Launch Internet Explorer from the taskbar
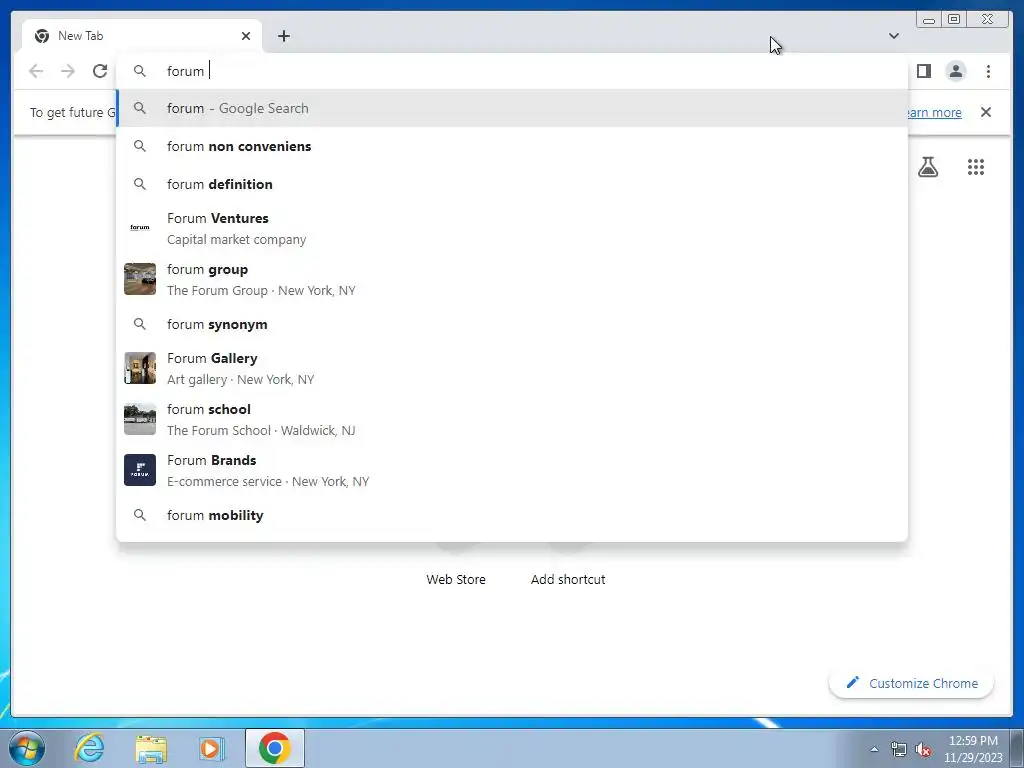The height and width of the screenshot is (768, 1024). click(89, 748)
